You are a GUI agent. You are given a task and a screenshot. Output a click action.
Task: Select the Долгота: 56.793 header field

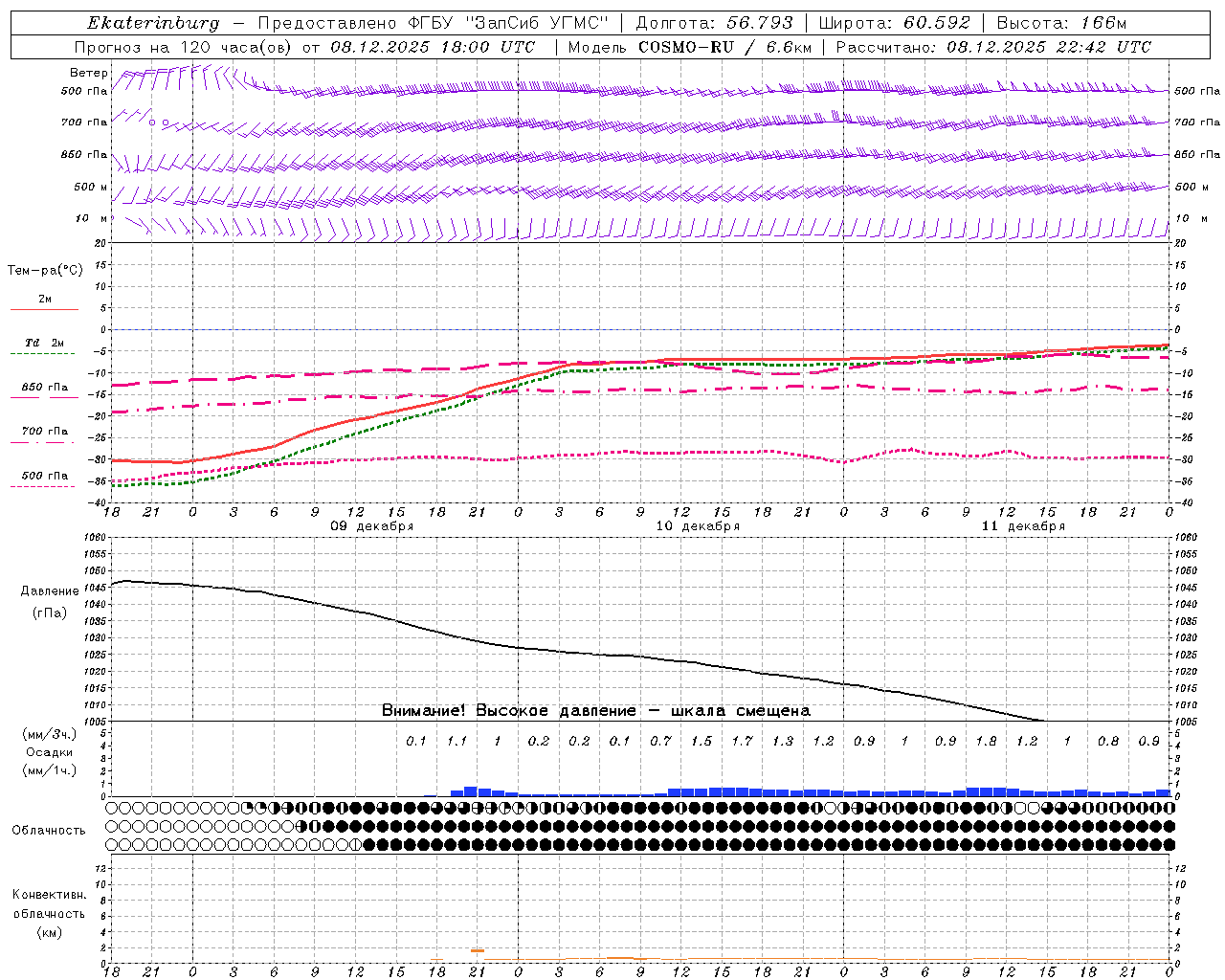click(x=714, y=23)
